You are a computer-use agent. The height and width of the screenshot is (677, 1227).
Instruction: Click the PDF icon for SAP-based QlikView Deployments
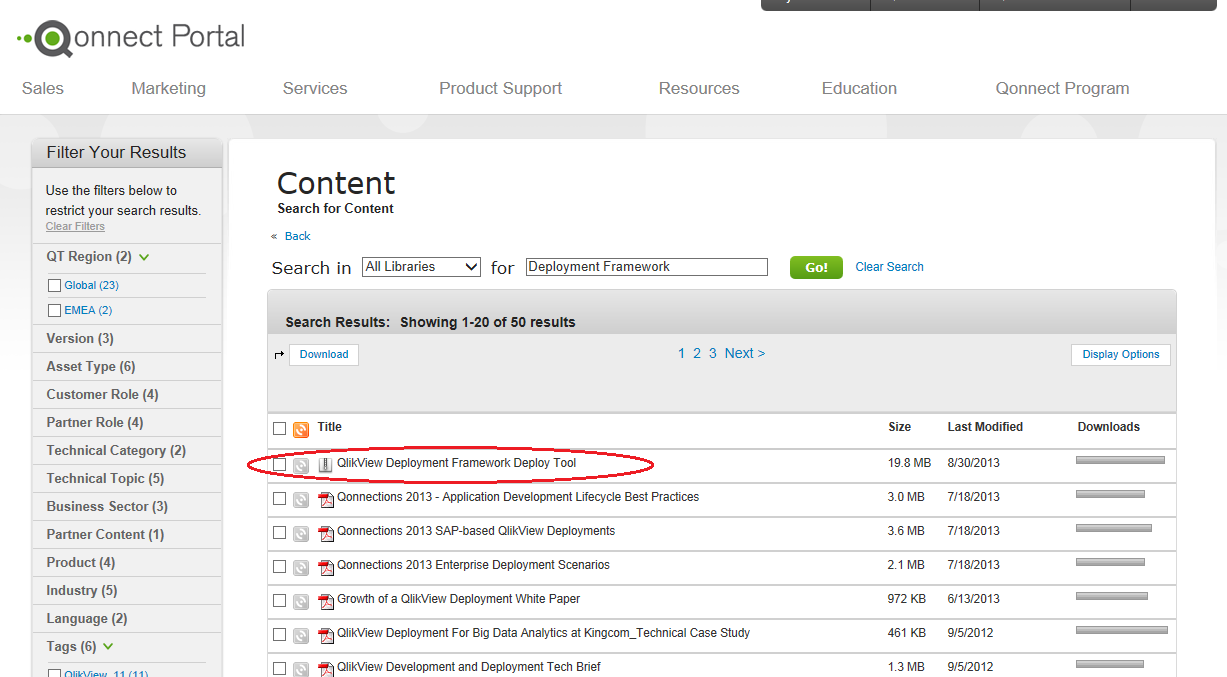click(326, 533)
